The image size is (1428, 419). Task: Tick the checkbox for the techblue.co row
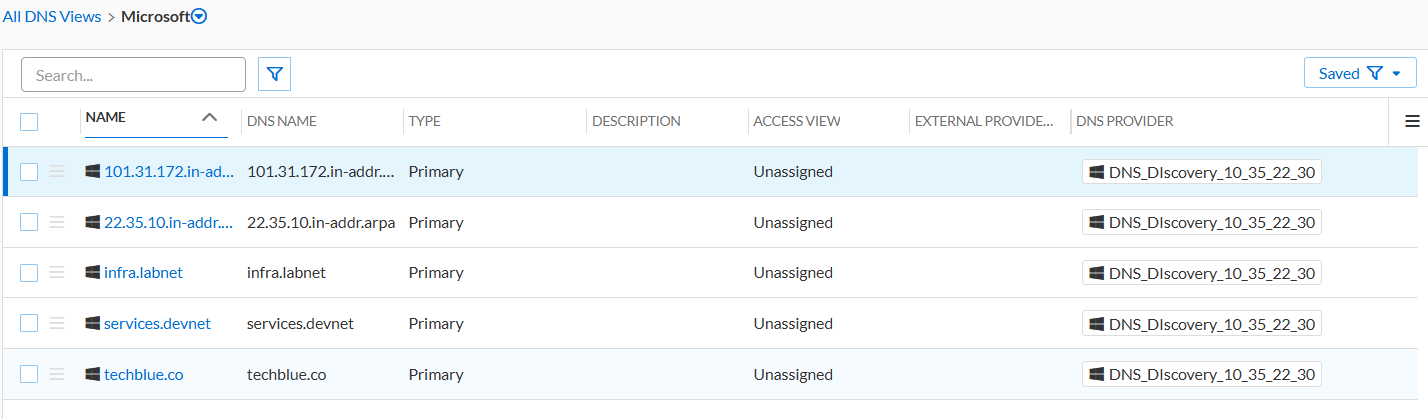(29, 374)
